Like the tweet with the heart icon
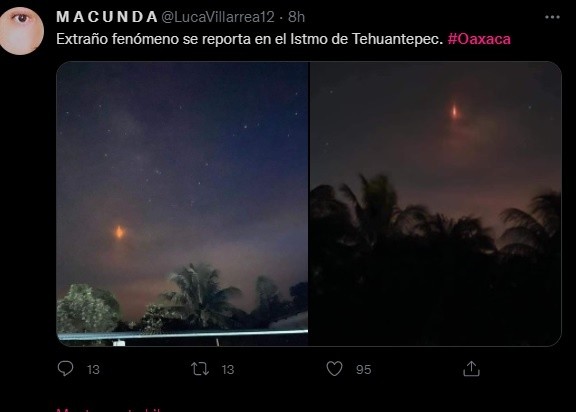Image resolution: width=576 pixels, height=412 pixels. (x=334, y=369)
